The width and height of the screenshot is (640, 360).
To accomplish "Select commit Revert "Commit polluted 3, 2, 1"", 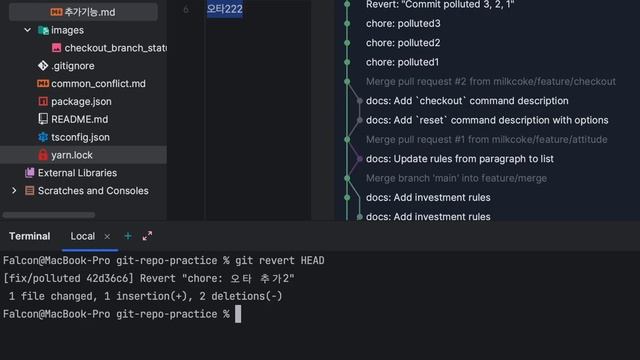I will 440,4.
